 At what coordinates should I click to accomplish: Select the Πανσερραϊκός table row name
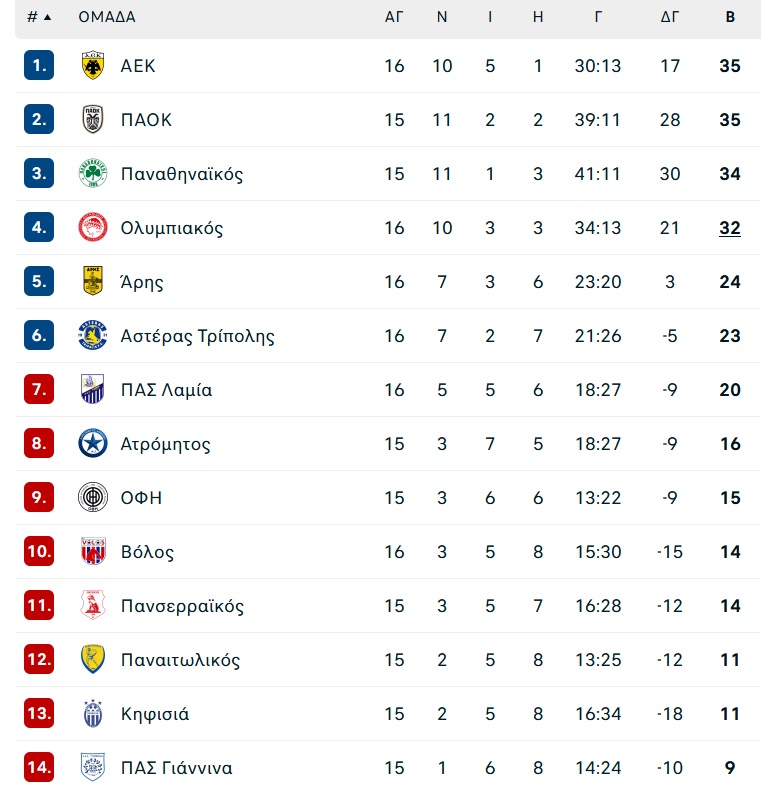coord(182,606)
